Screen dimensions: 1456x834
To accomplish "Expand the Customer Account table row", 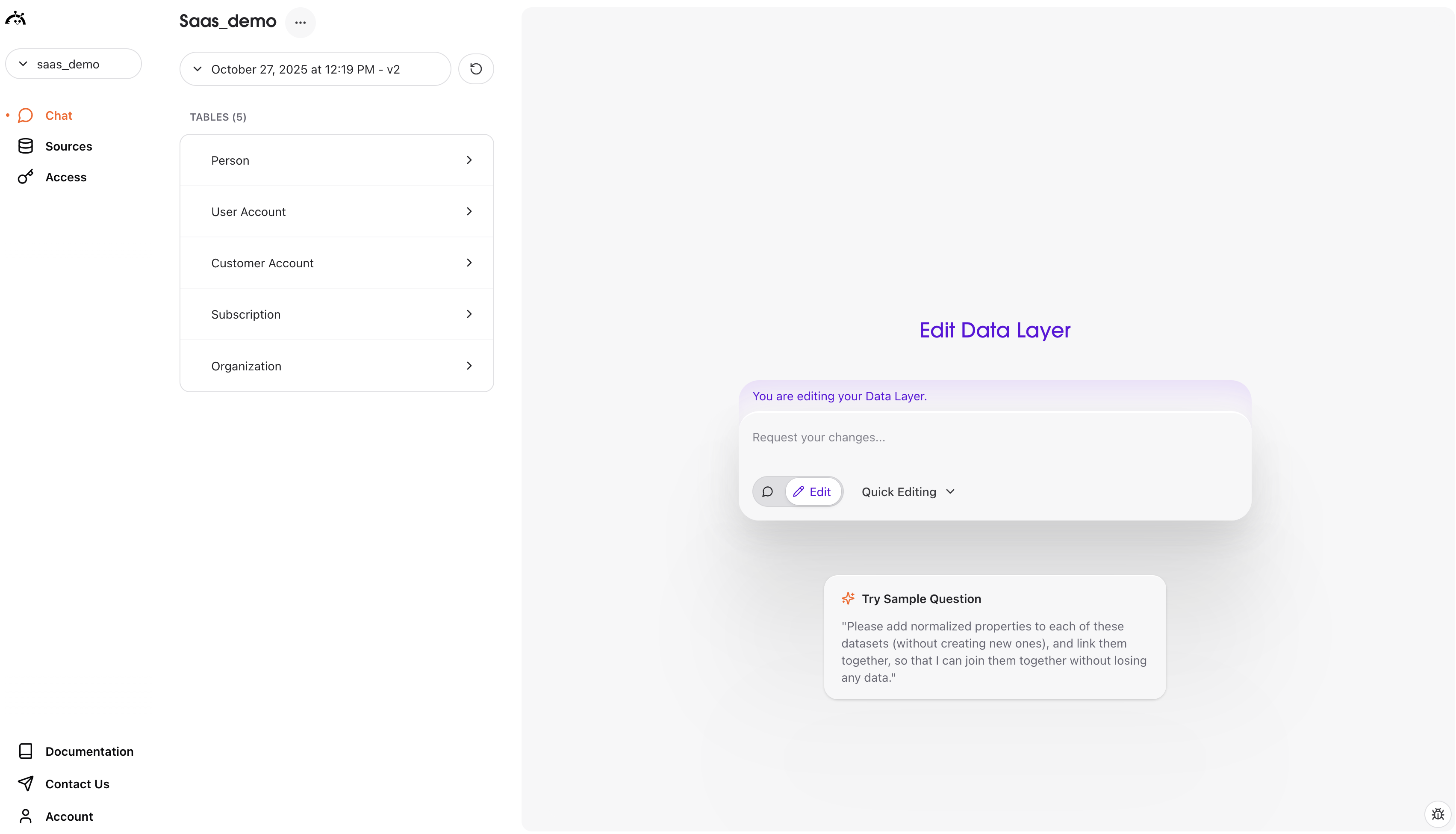I will [336, 263].
